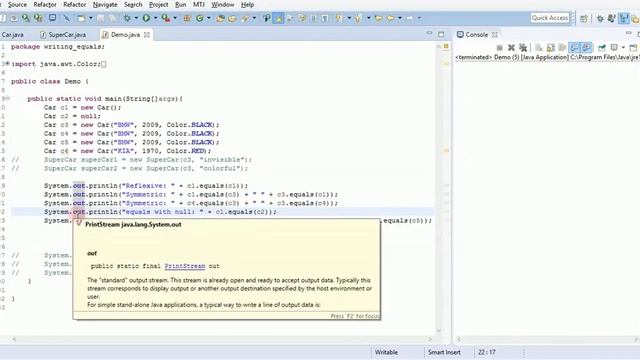
Task: Open the Help menu
Action: tap(247, 5)
